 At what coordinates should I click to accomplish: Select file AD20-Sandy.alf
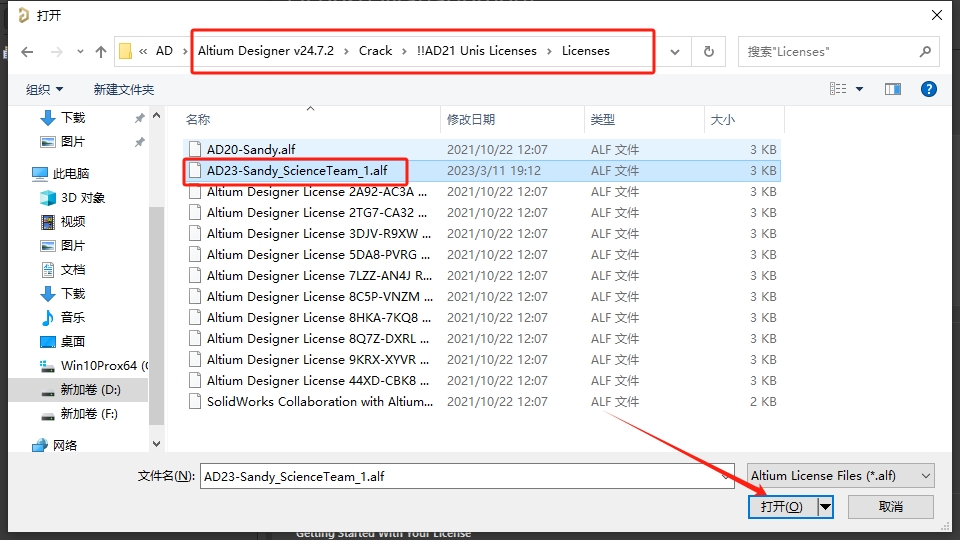point(481,149)
